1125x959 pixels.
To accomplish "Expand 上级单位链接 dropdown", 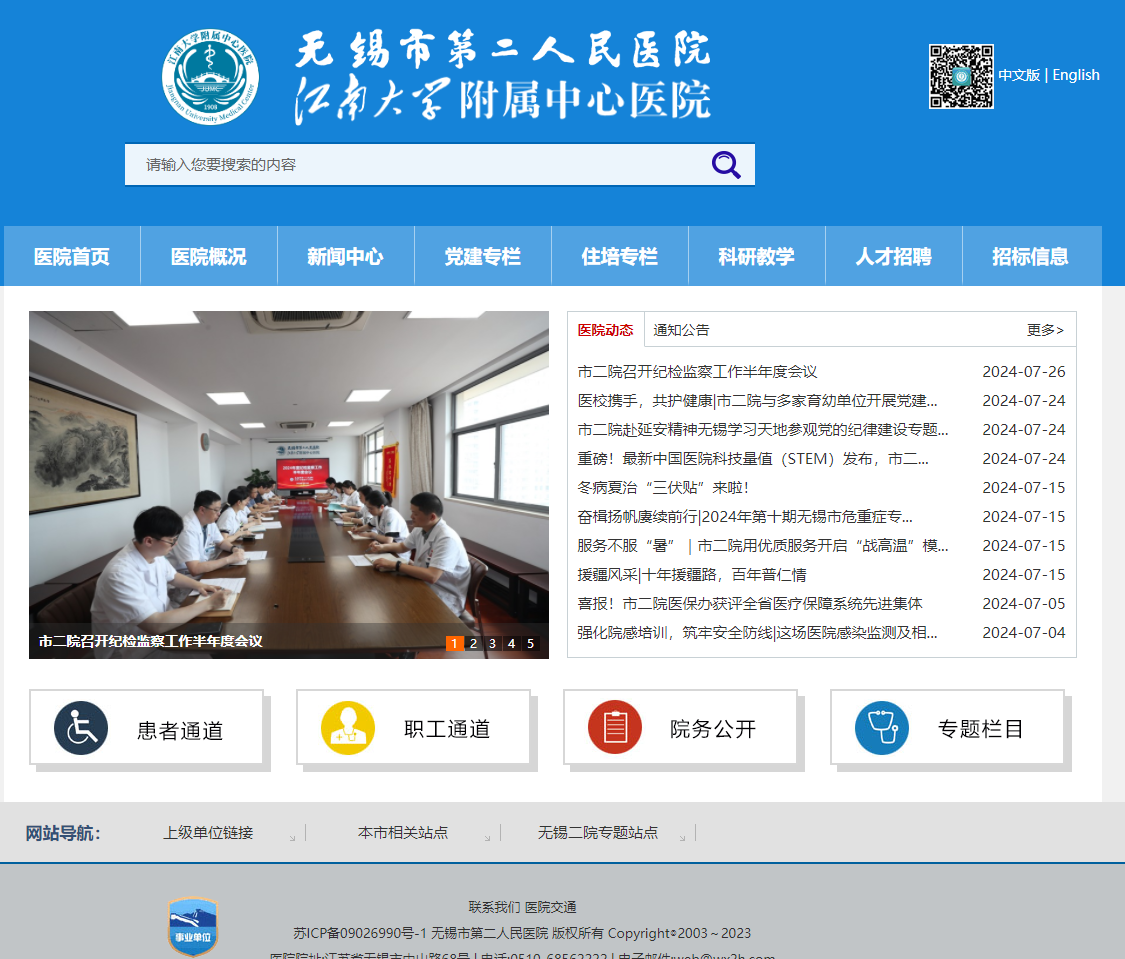I will click(208, 833).
